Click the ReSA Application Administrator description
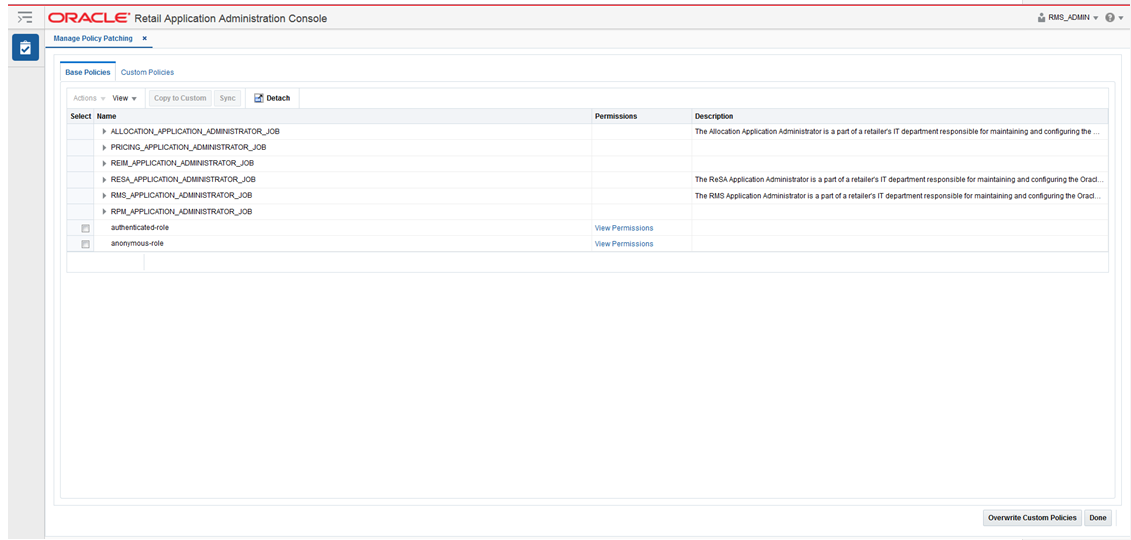The height and width of the screenshot is (540, 1131). 899,180
